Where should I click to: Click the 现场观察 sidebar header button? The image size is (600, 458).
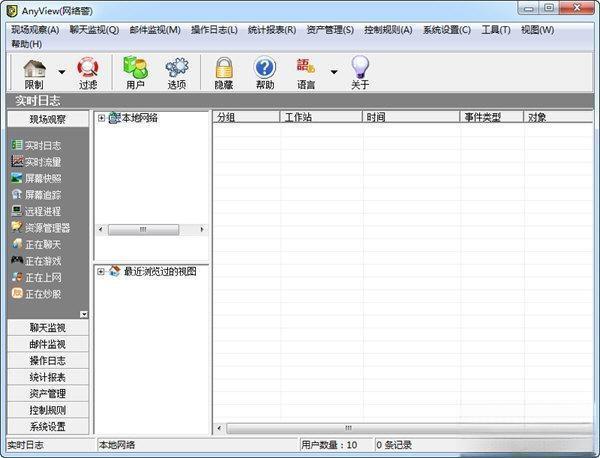click(48, 119)
